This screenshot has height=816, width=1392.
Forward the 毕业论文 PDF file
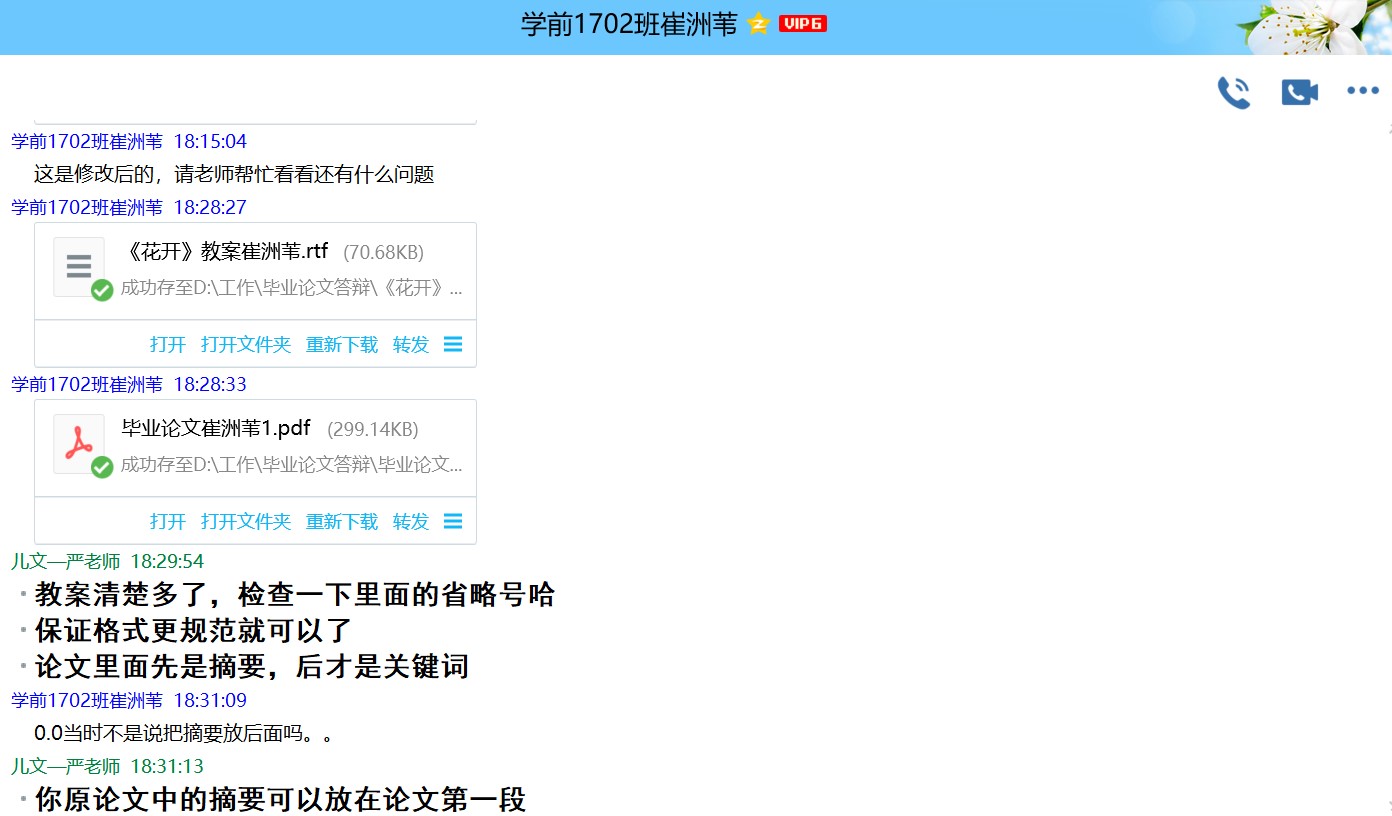tap(411, 522)
